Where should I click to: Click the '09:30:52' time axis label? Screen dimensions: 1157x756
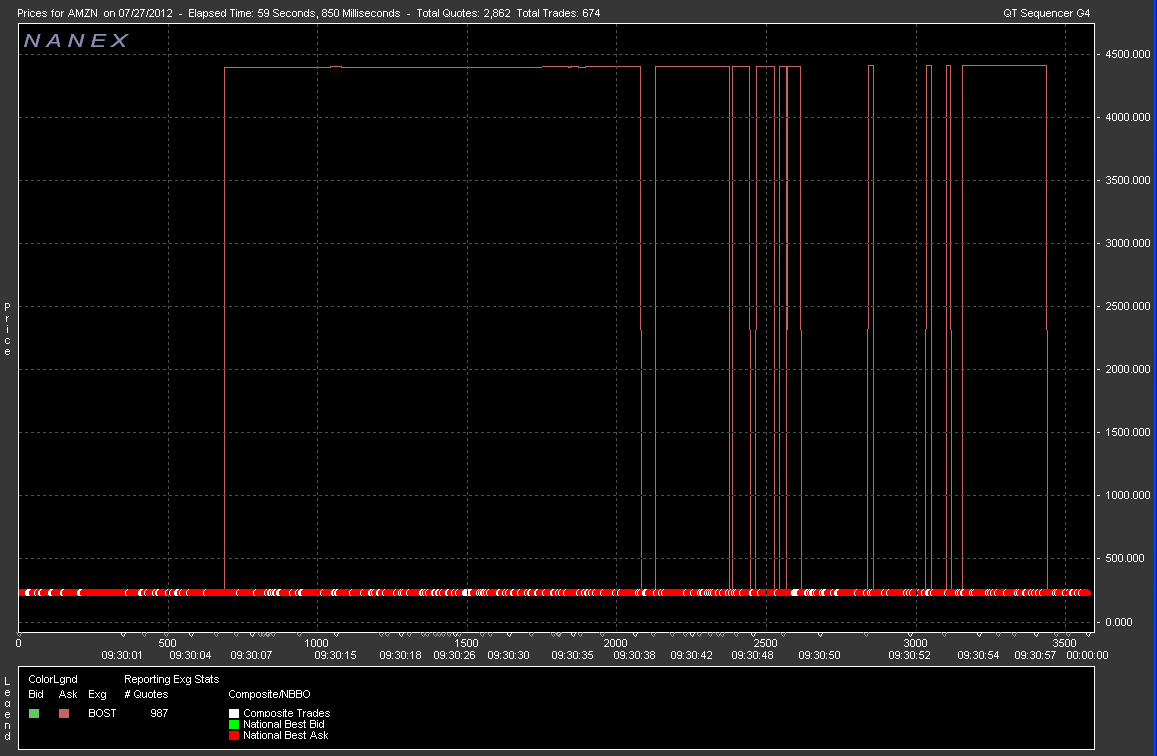pyautogui.click(x=909, y=655)
